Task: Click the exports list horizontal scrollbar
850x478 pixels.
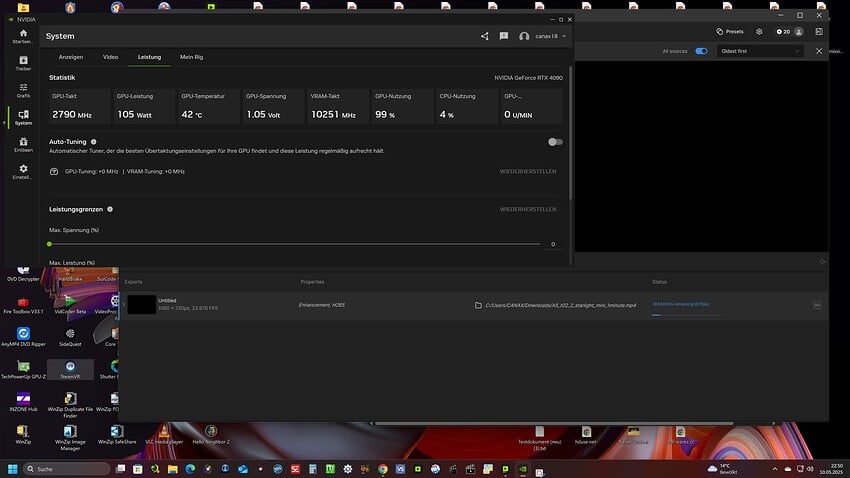Action: [554, 423]
